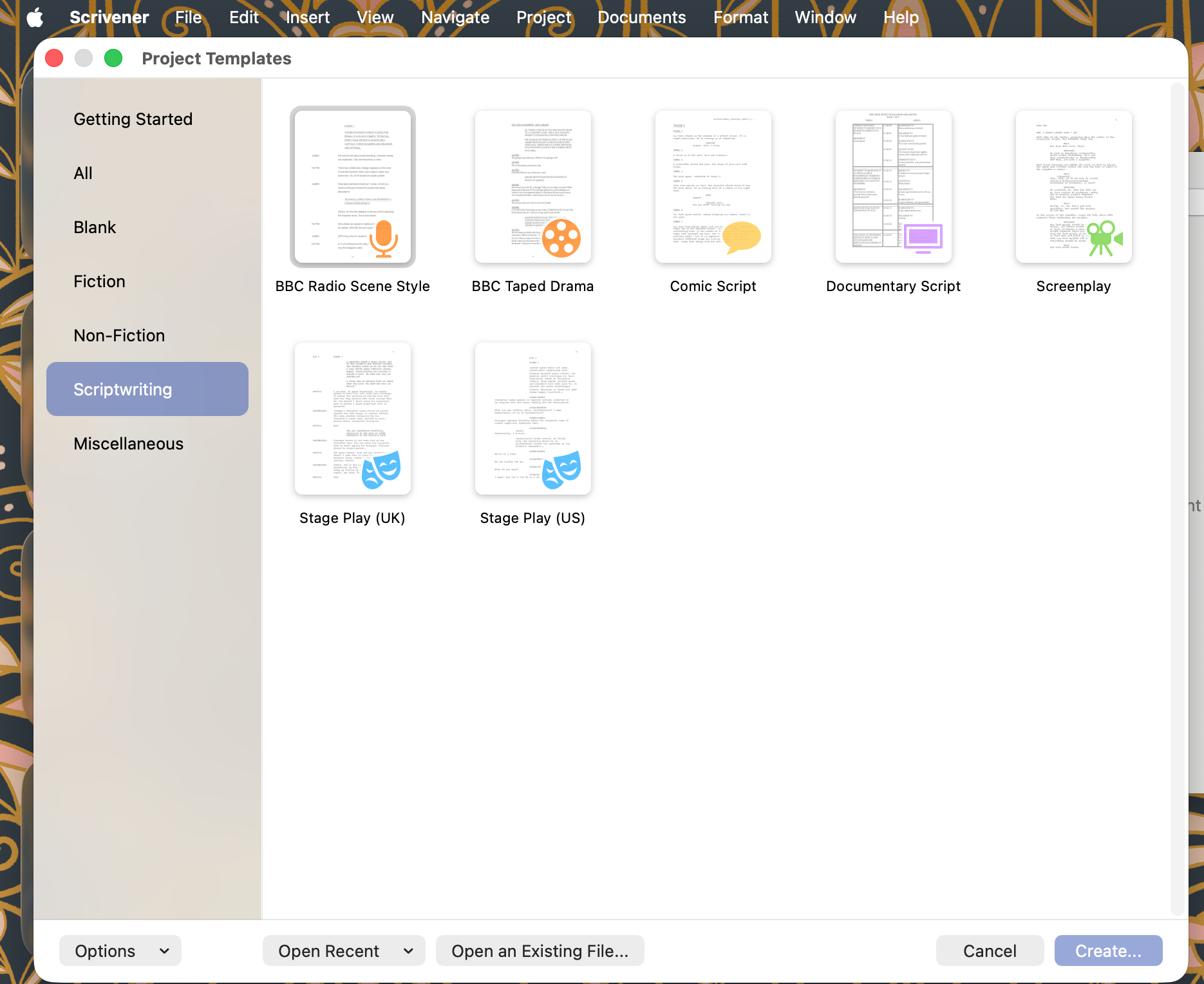Choose the Stage Play (US) template thumbnail
1204x984 pixels.
tap(533, 419)
